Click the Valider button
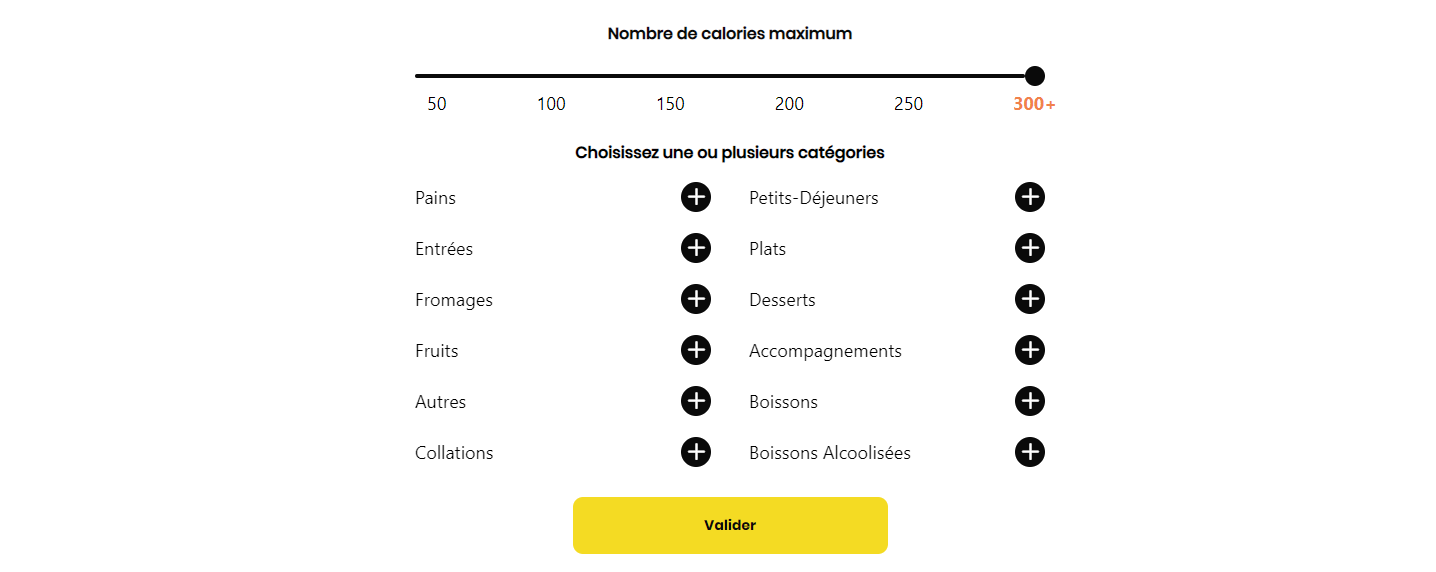 pos(730,525)
